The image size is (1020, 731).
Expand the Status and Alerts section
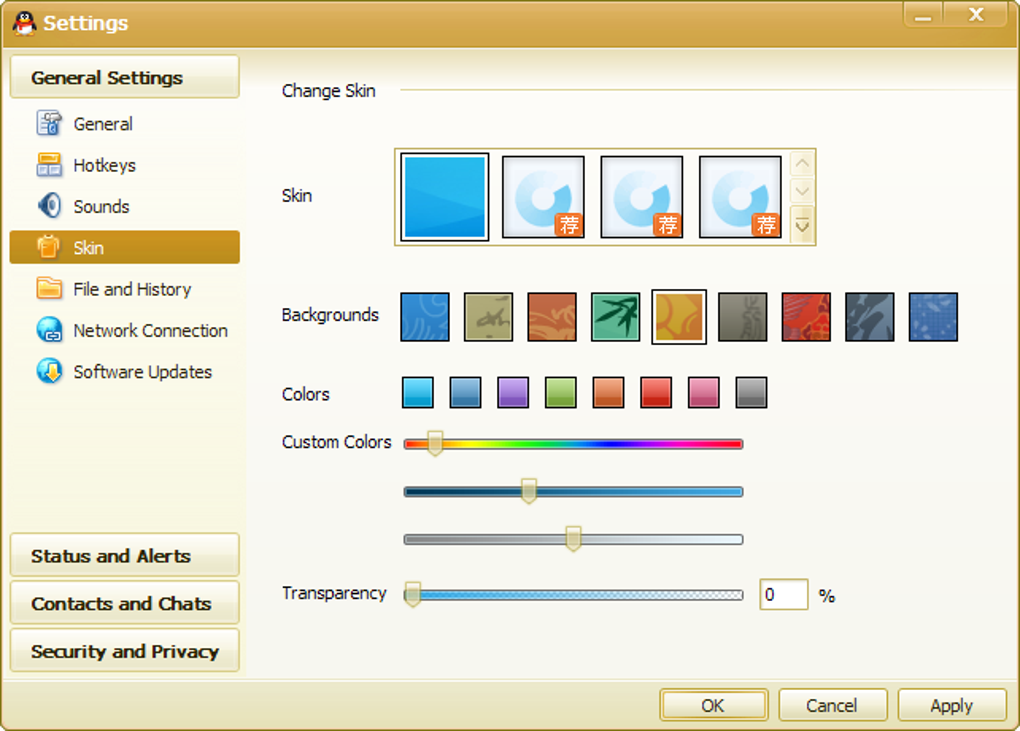coord(124,555)
